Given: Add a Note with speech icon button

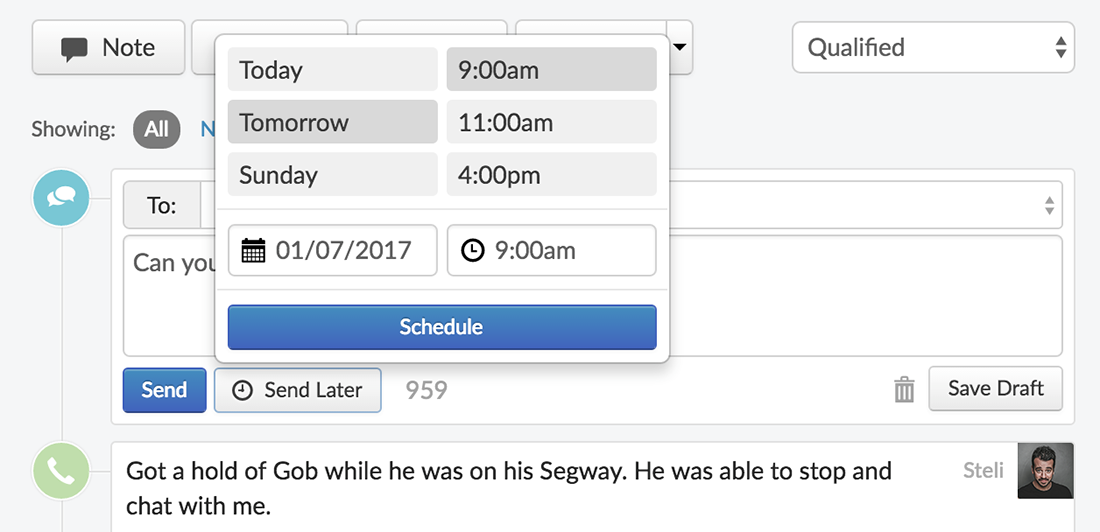Looking at the screenshot, I should click(108, 47).
